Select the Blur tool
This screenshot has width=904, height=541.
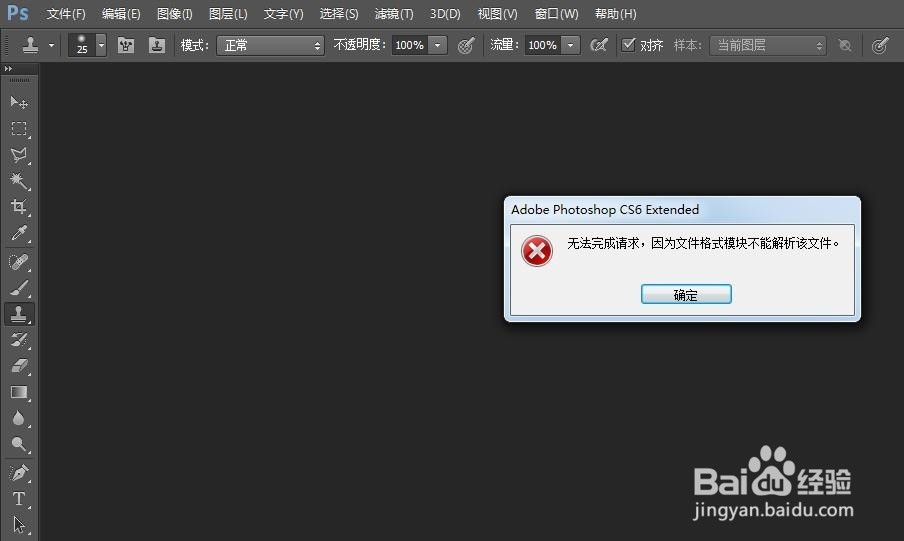click(x=18, y=418)
